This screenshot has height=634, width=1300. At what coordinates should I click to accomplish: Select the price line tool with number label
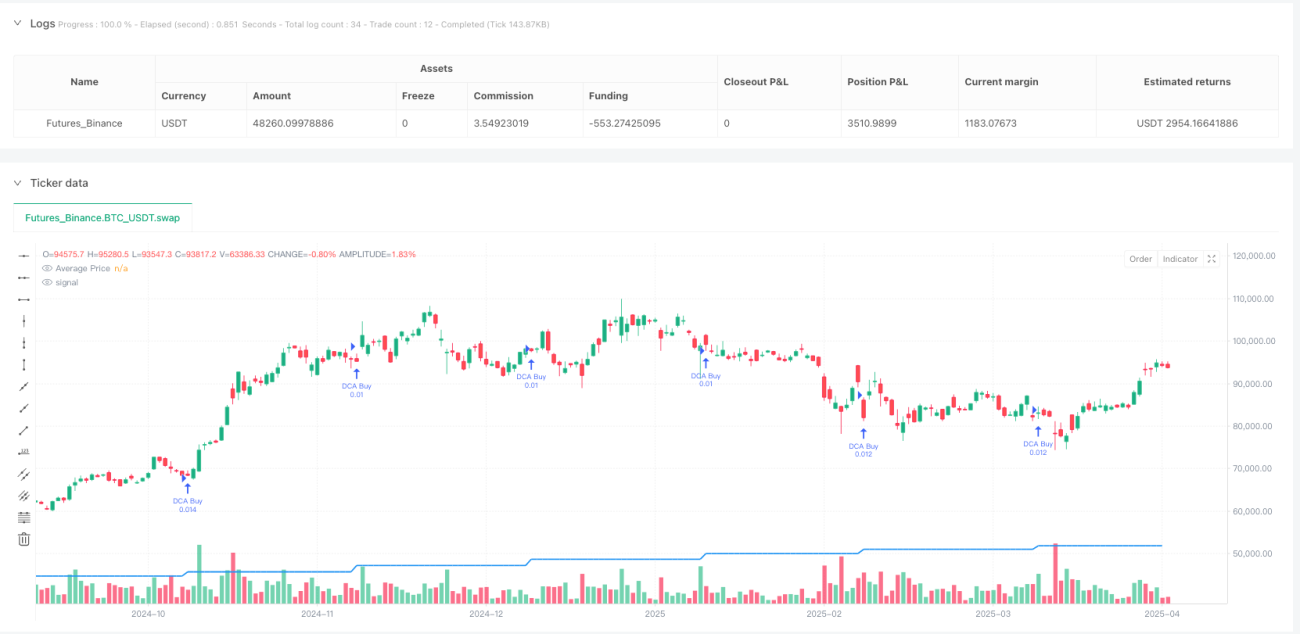pyautogui.click(x=24, y=452)
